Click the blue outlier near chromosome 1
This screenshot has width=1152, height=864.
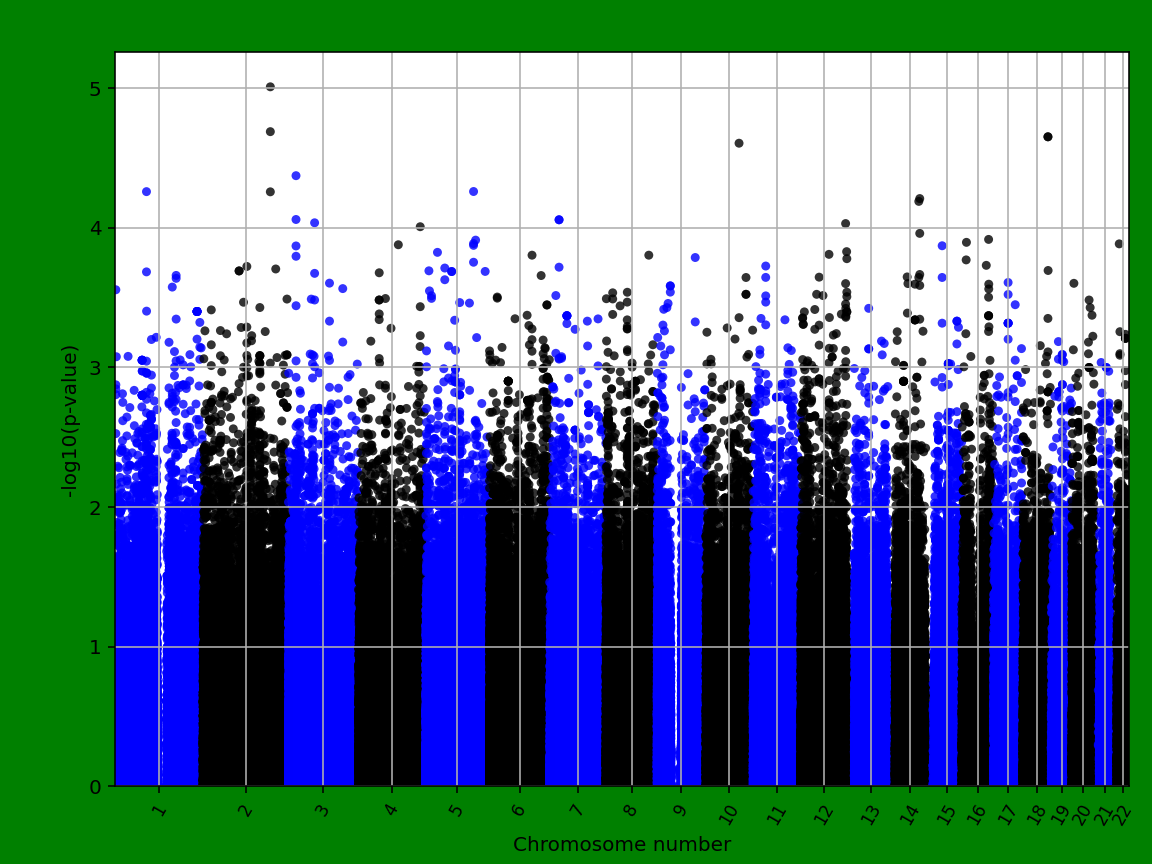click(145, 190)
